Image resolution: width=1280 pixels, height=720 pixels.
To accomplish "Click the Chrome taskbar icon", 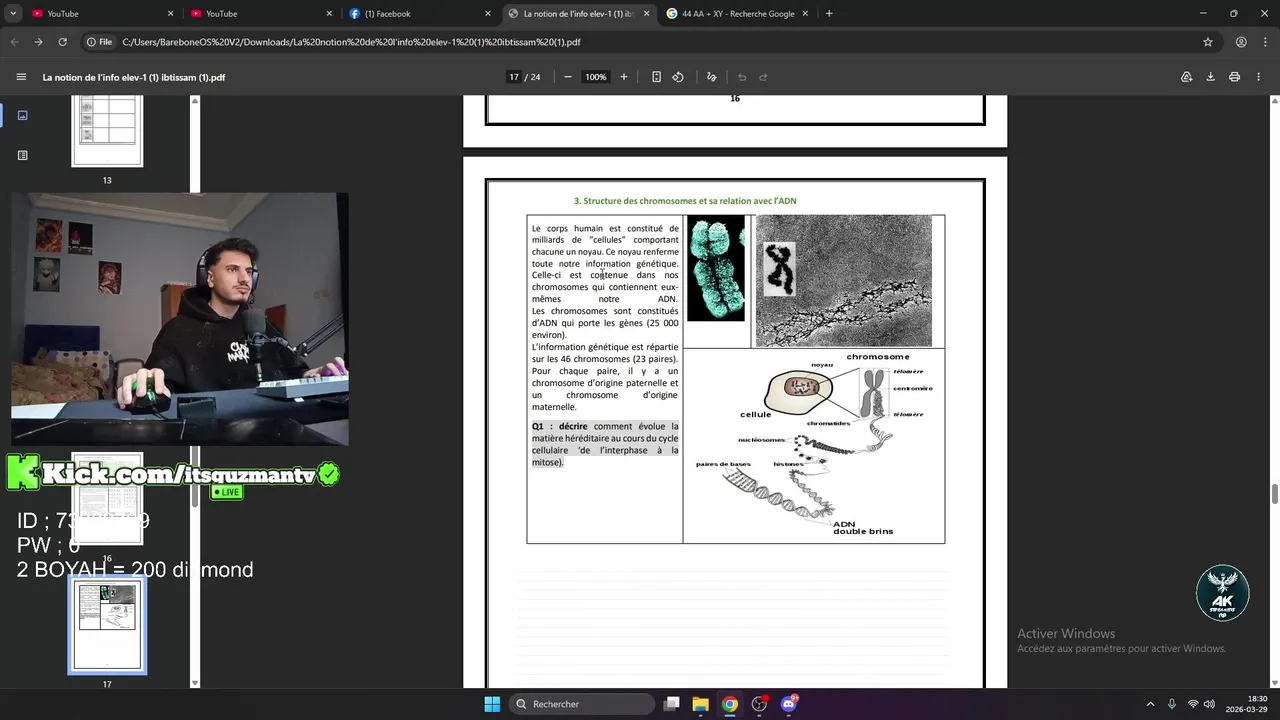I will pos(730,704).
